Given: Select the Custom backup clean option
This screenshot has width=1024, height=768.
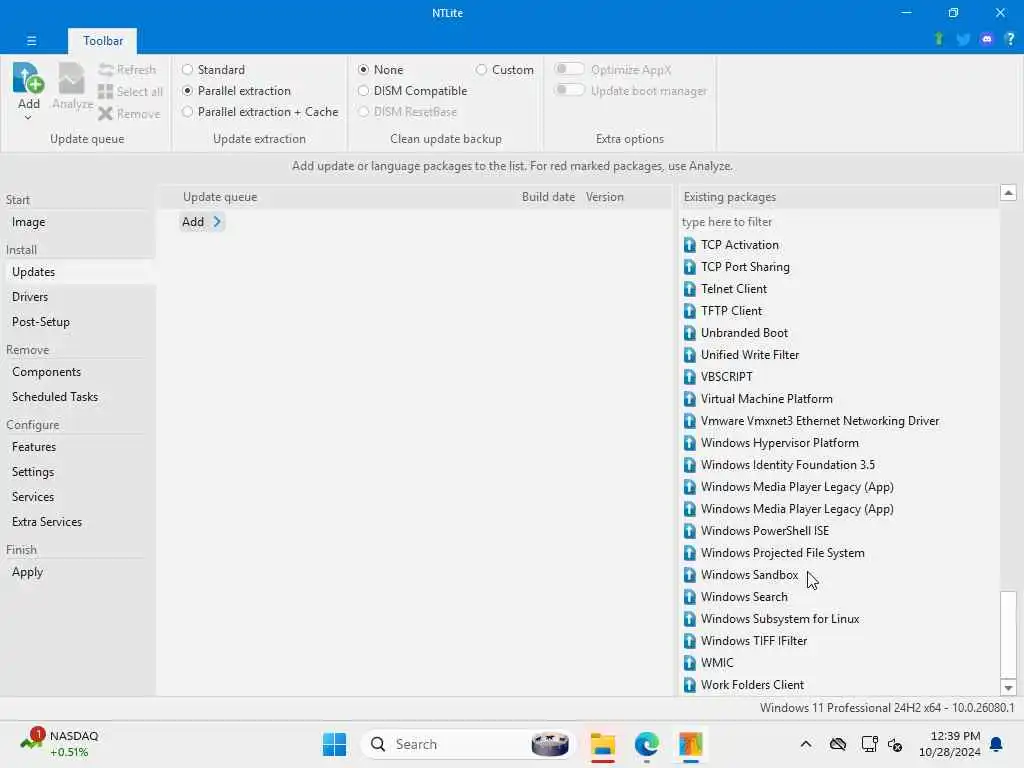Looking at the screenshot, I should (x=481, y=69).
